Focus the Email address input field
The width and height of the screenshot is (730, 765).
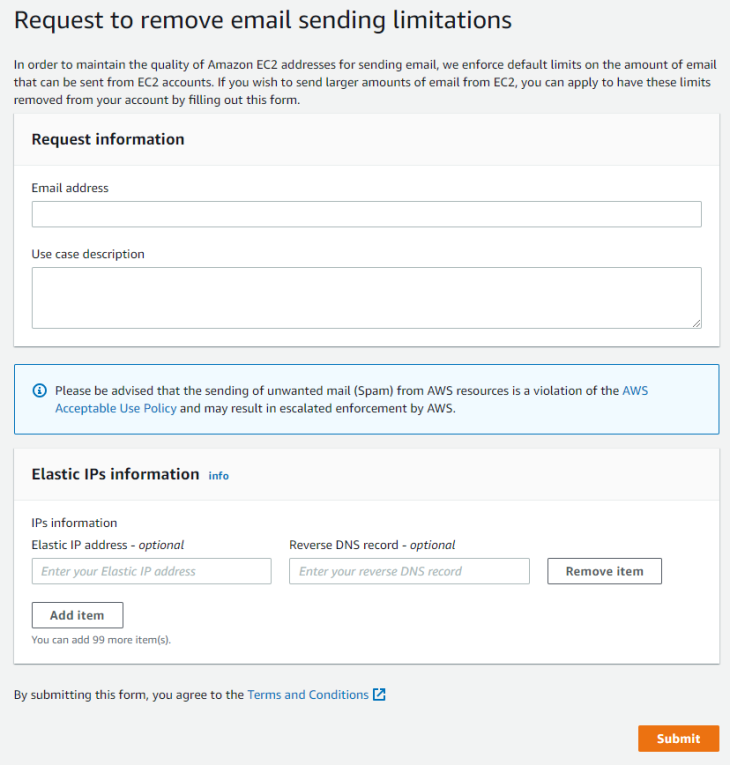[x=366, y=214]
